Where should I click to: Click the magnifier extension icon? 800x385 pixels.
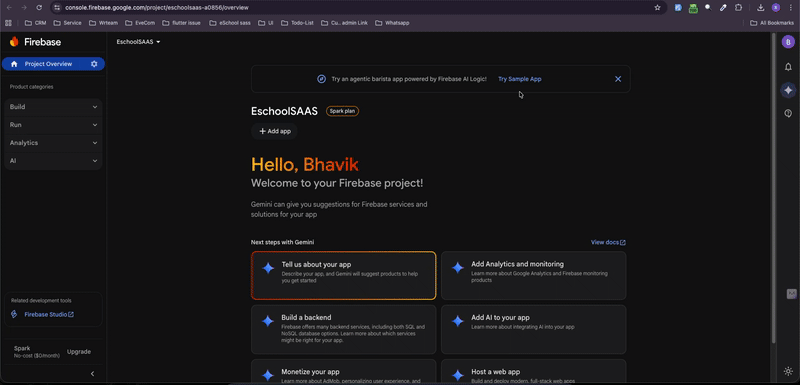pos(708,8)
